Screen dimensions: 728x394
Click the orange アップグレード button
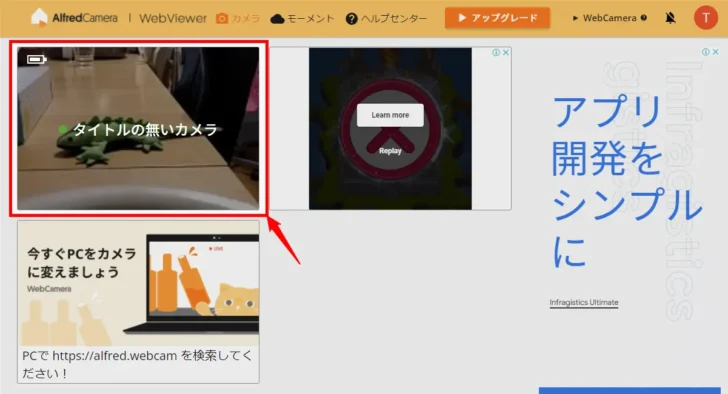click(497, 18)
